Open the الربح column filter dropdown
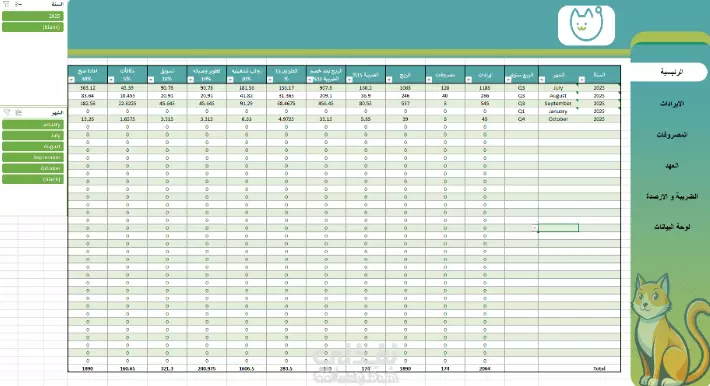 point(389,80)
